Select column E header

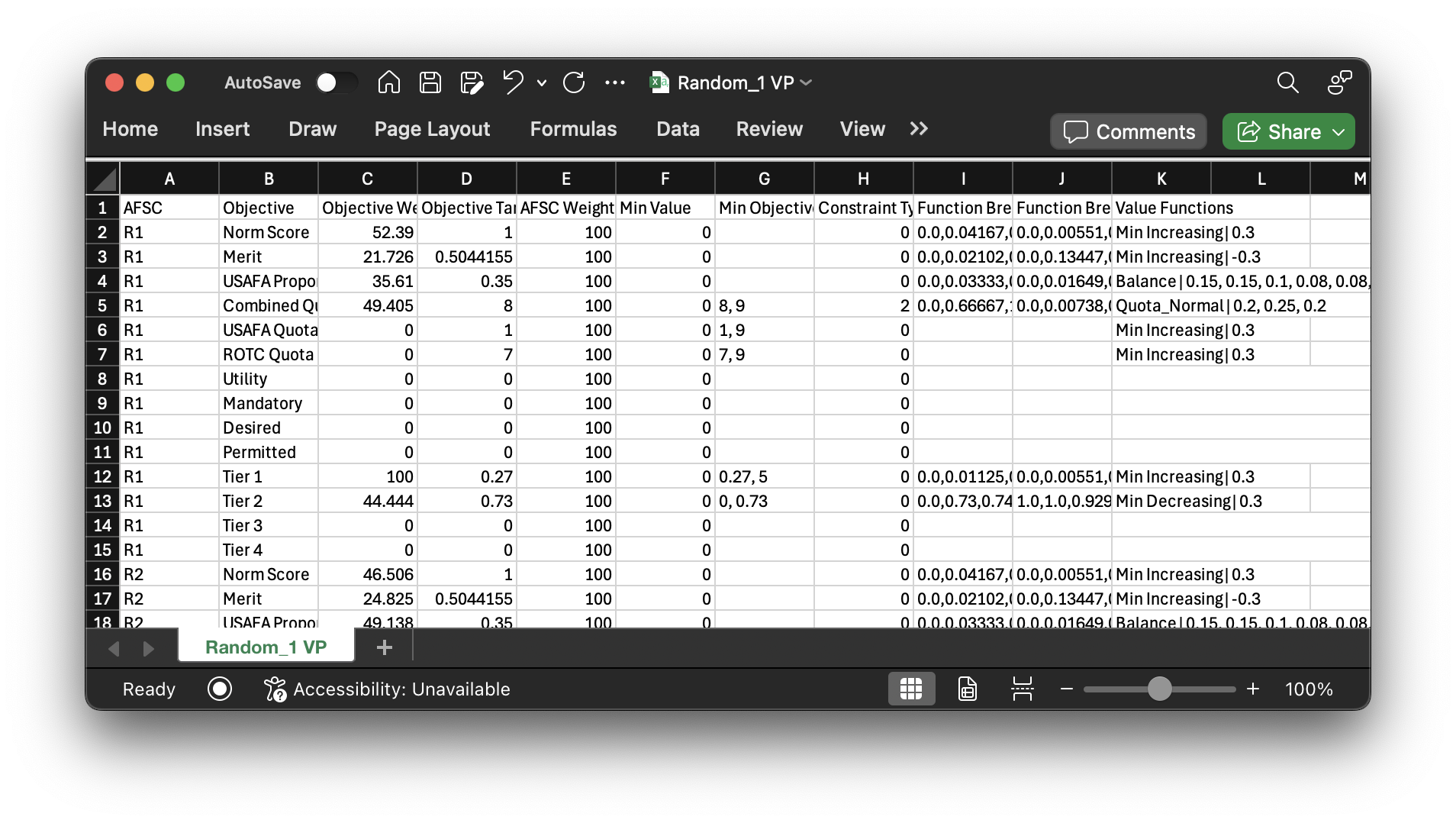[566, 179]
